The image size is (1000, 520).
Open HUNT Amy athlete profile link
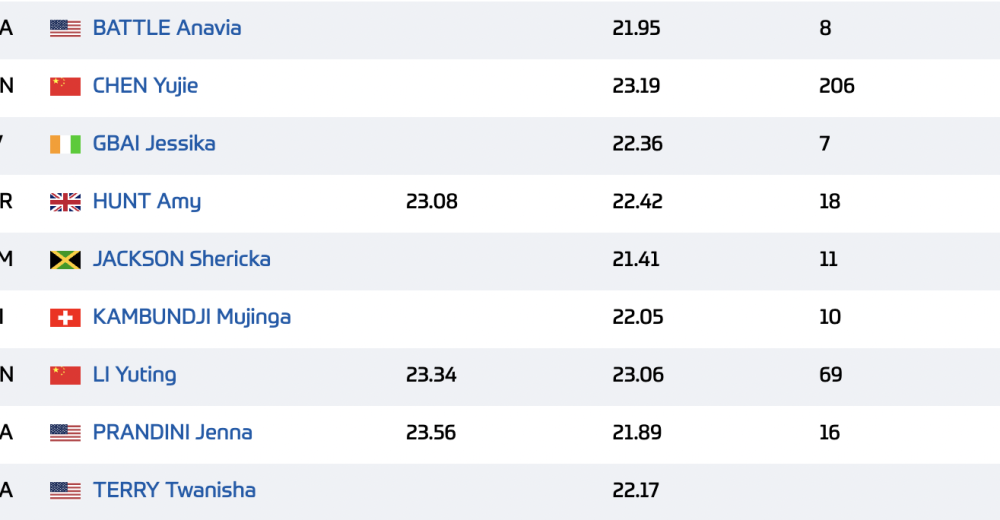147,202
